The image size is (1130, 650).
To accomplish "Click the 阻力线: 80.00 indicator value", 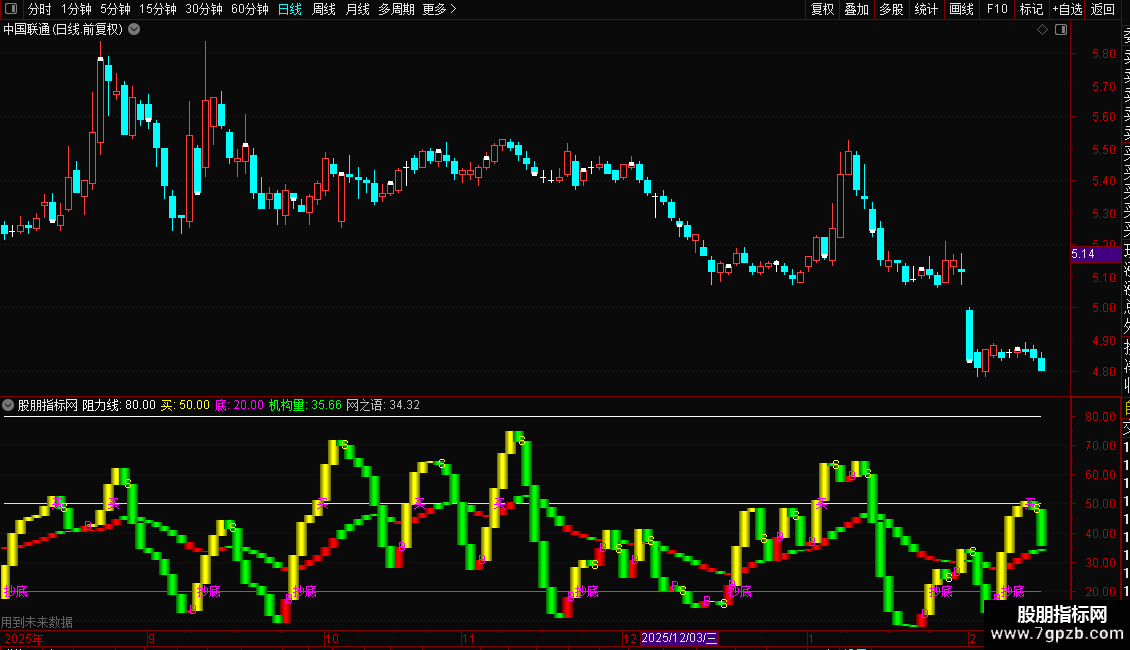I will point(119,405).
